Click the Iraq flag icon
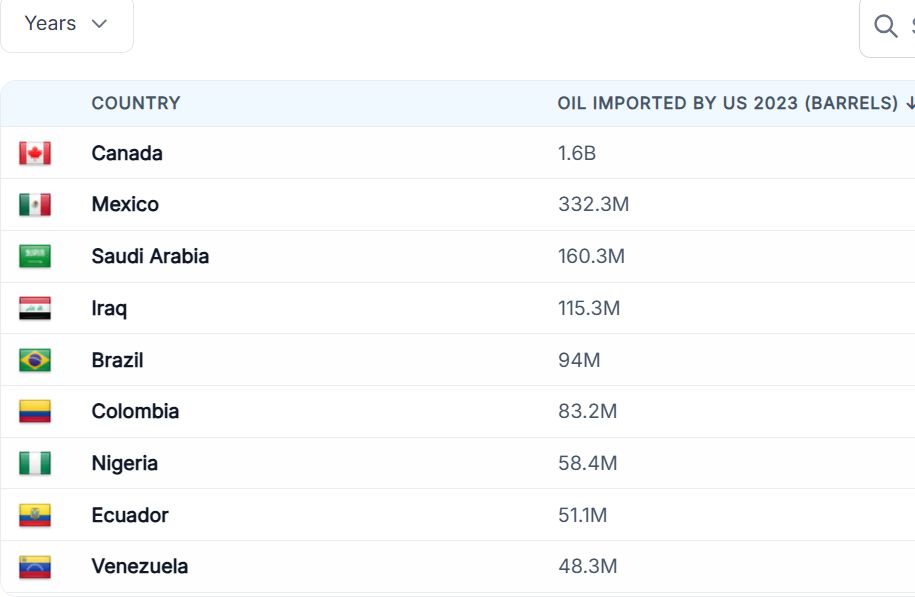This screenshot has width=915, height=597. click(35, 308)
